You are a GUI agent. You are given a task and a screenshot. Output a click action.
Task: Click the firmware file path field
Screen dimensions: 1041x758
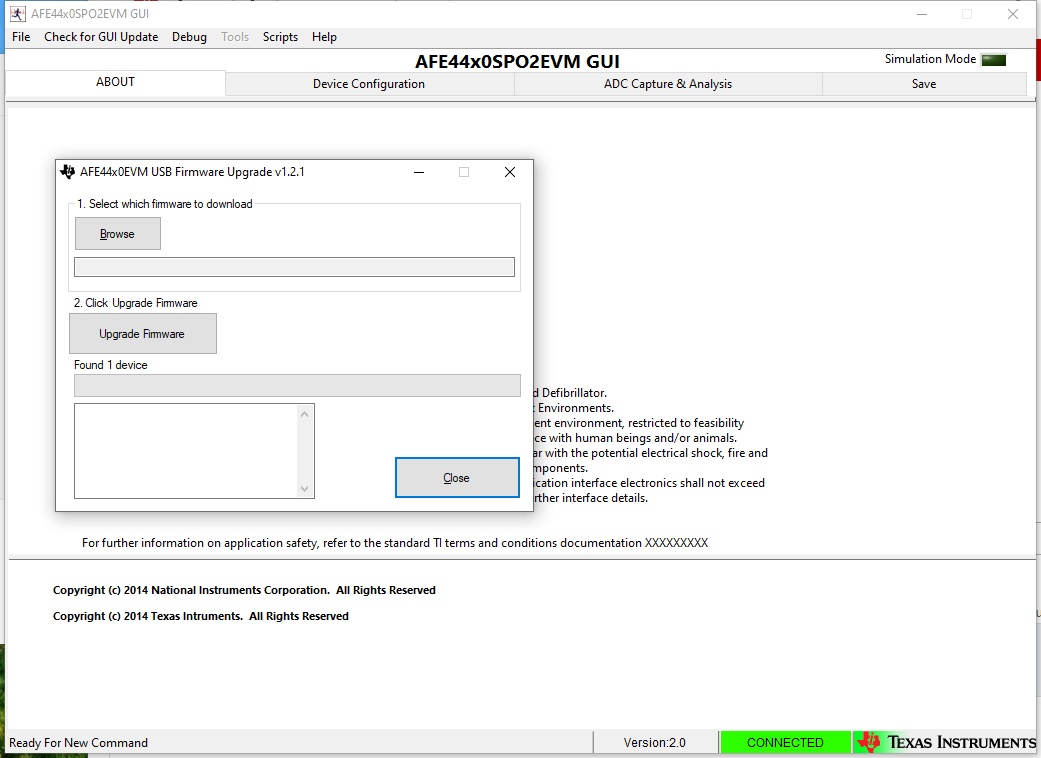click(x=294, y=267)
